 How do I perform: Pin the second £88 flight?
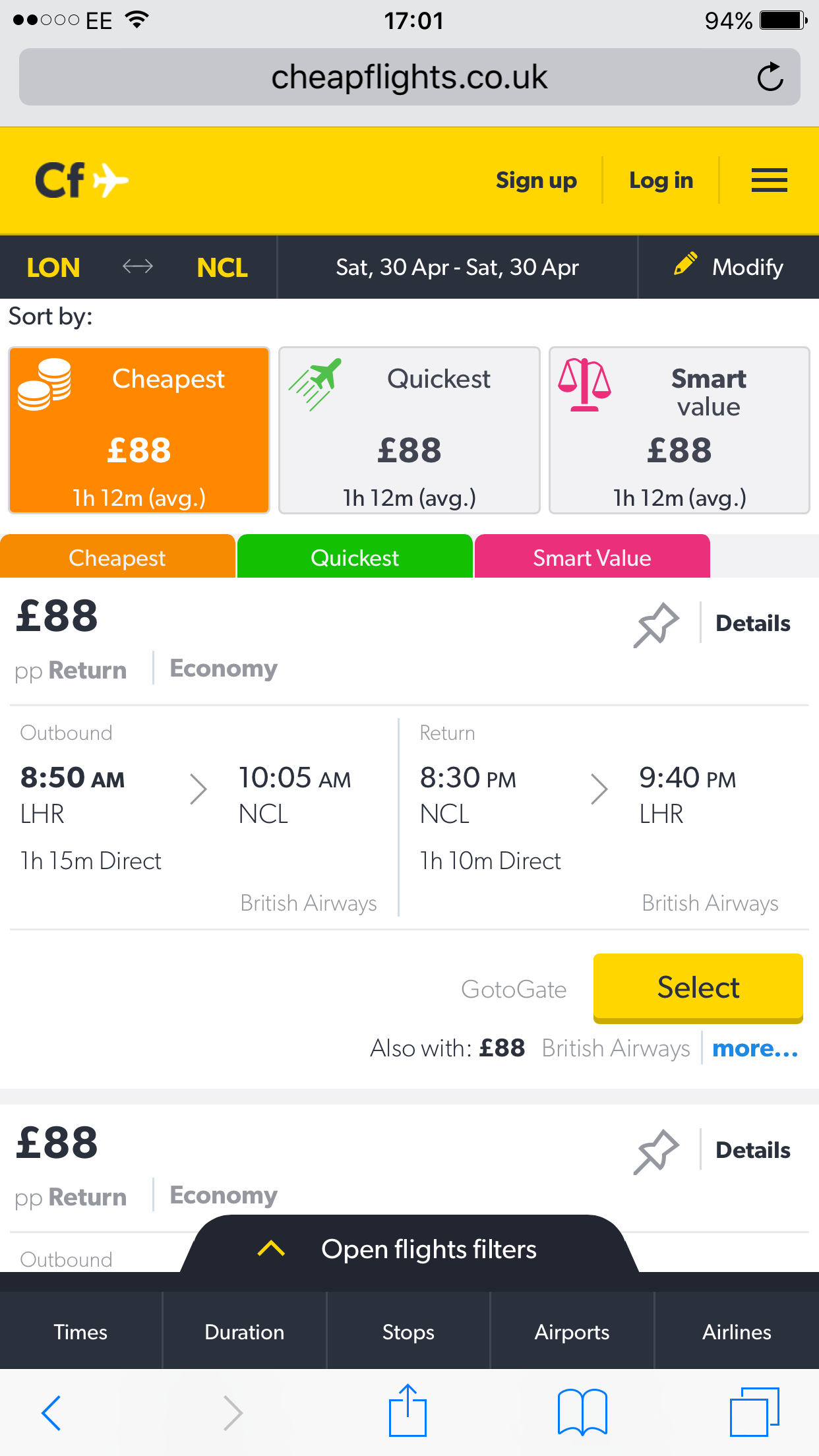point(656,1151)
